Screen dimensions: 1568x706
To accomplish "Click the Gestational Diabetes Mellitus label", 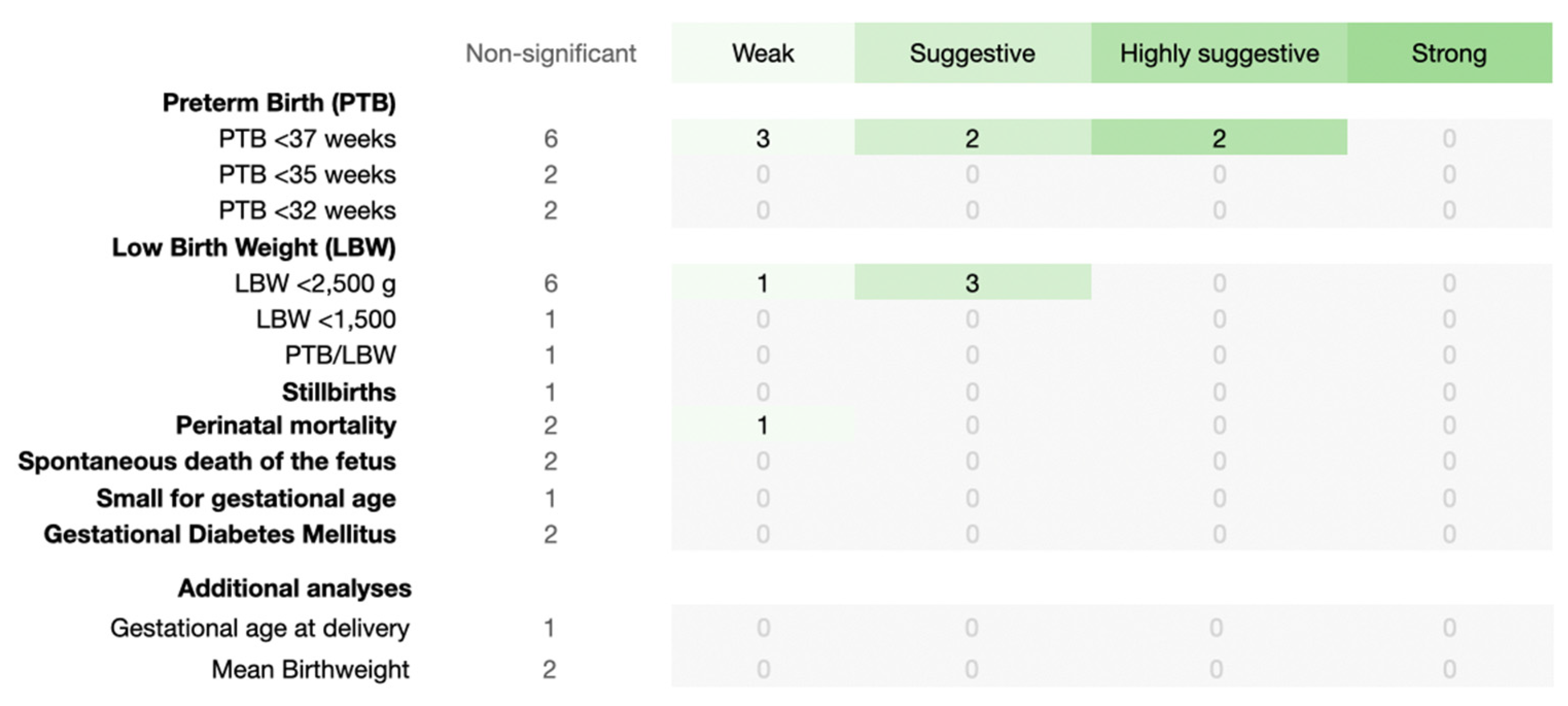I will coord(220,534).
